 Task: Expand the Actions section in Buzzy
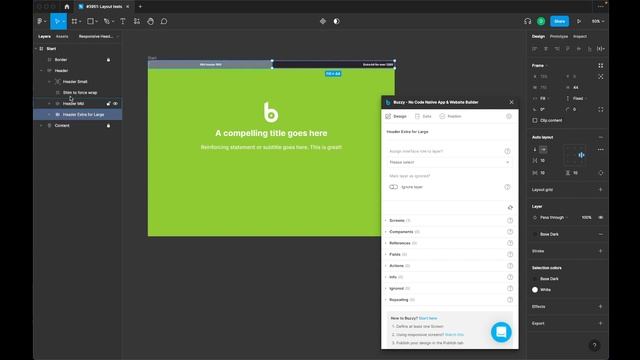386,266
